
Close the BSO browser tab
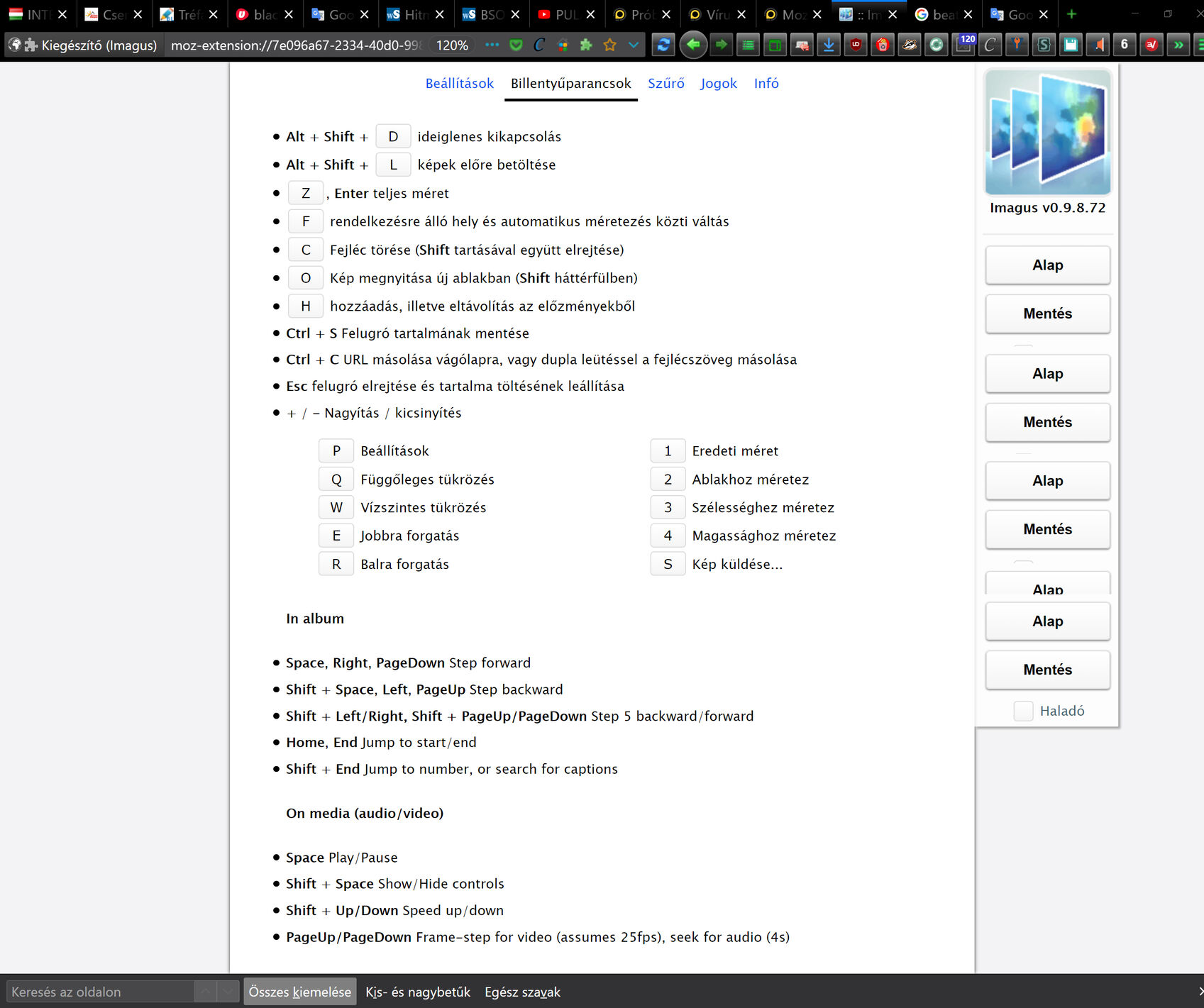pos(515,14)
